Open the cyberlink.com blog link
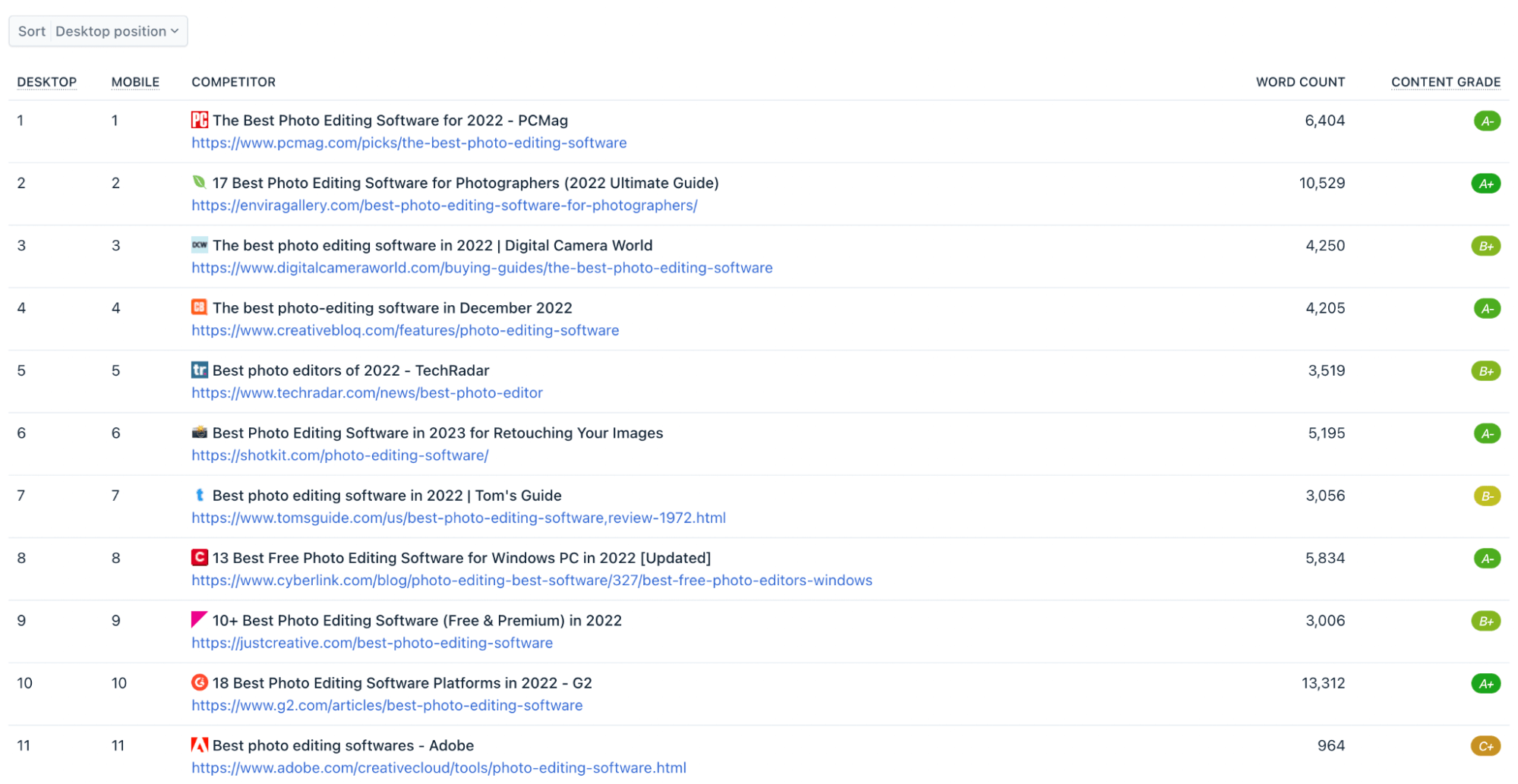This screenshot has width=1518, height=784. point(532,580)
